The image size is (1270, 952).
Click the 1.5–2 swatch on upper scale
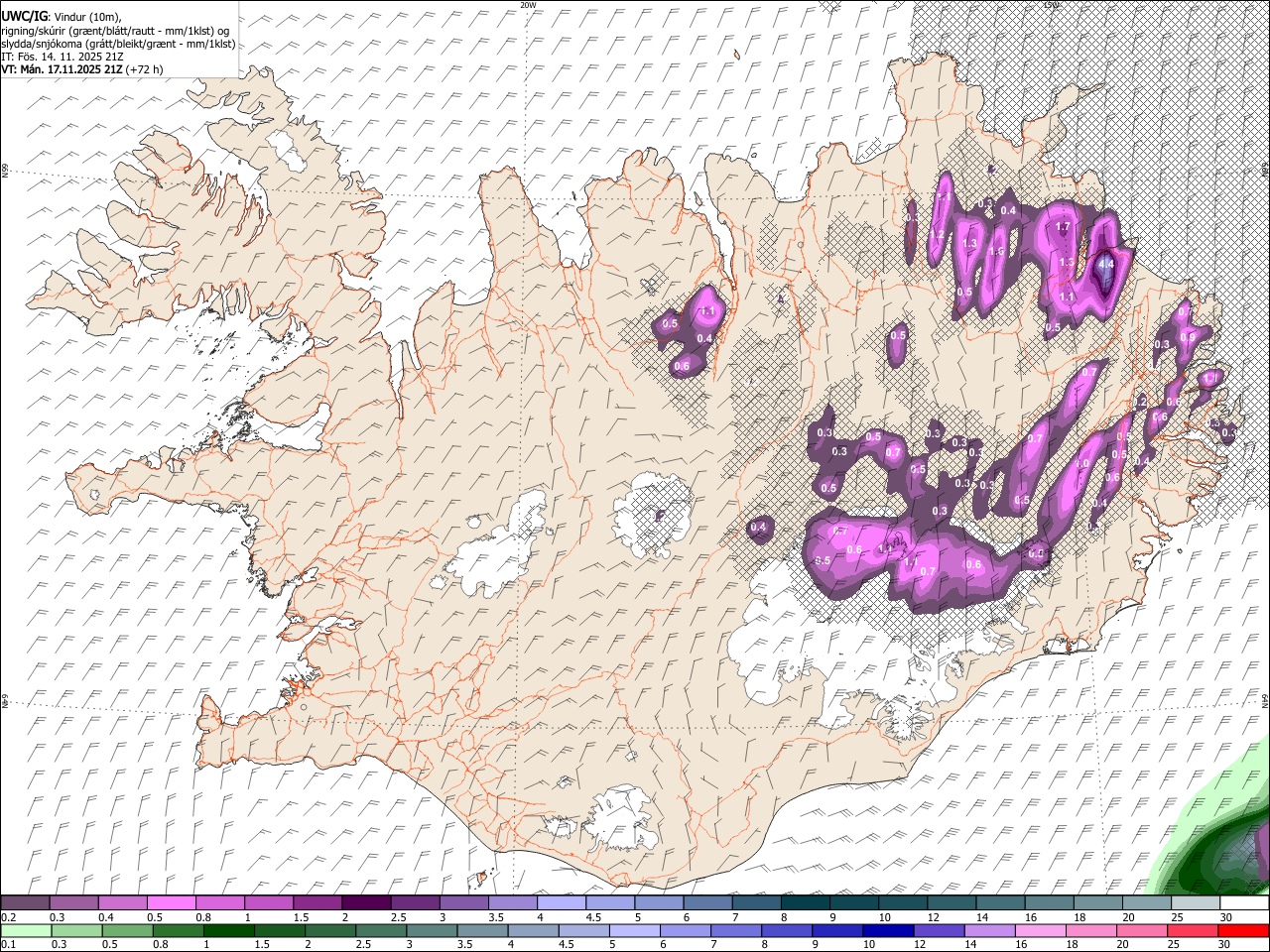click(317, 903)
